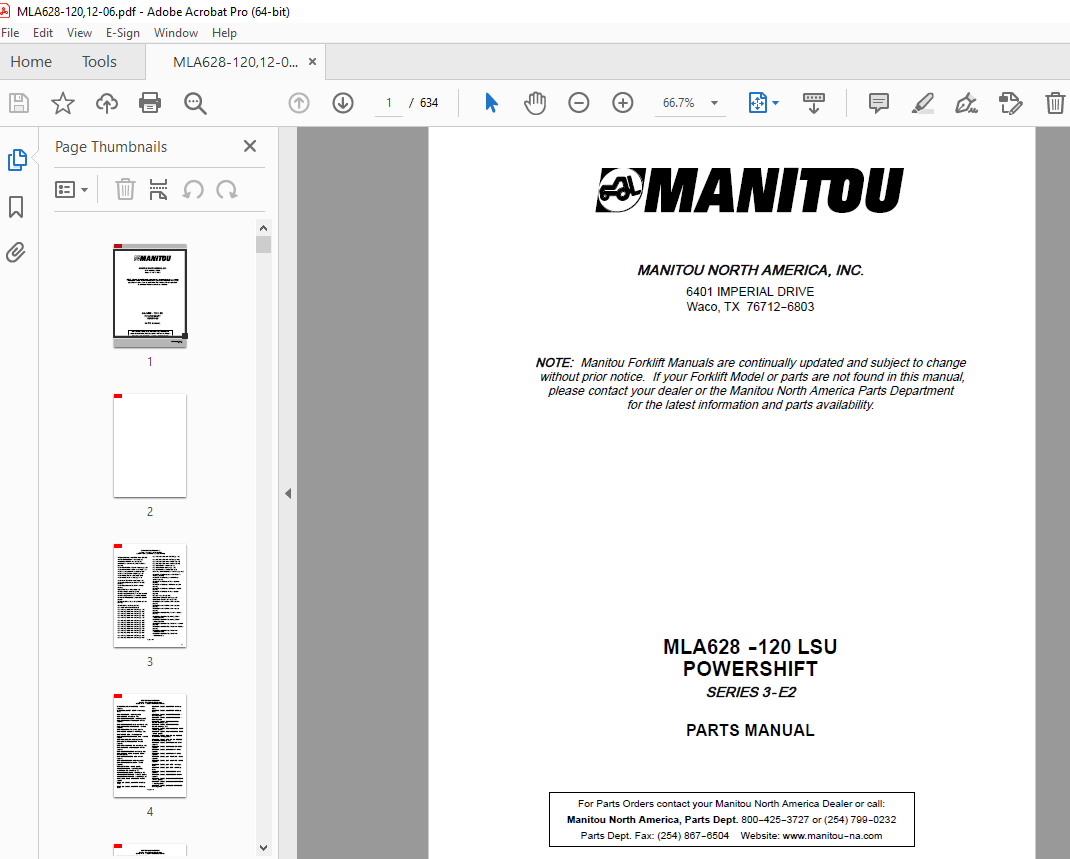Add a comment with the note icon
1070x859 pixels.
click(879, 103)
